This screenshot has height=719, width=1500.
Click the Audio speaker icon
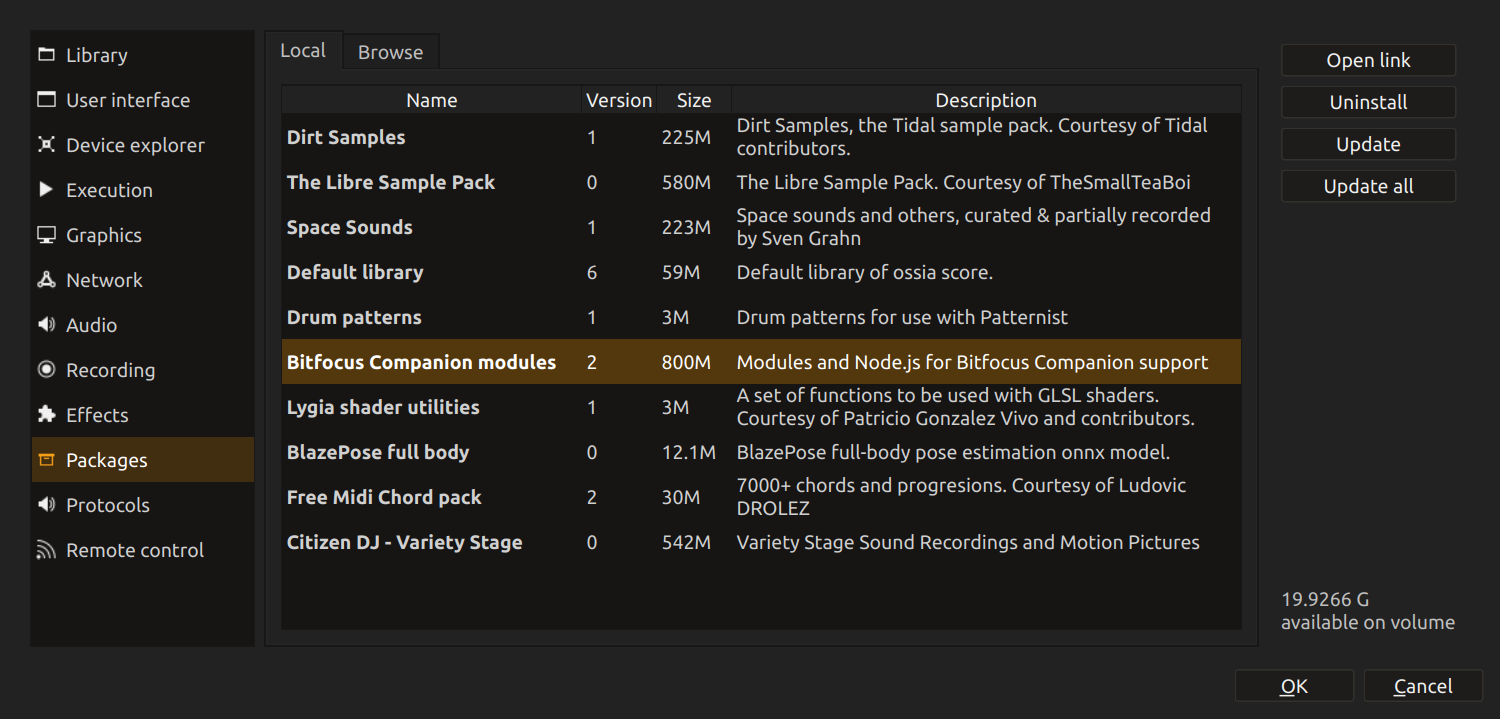coord(46,325)
